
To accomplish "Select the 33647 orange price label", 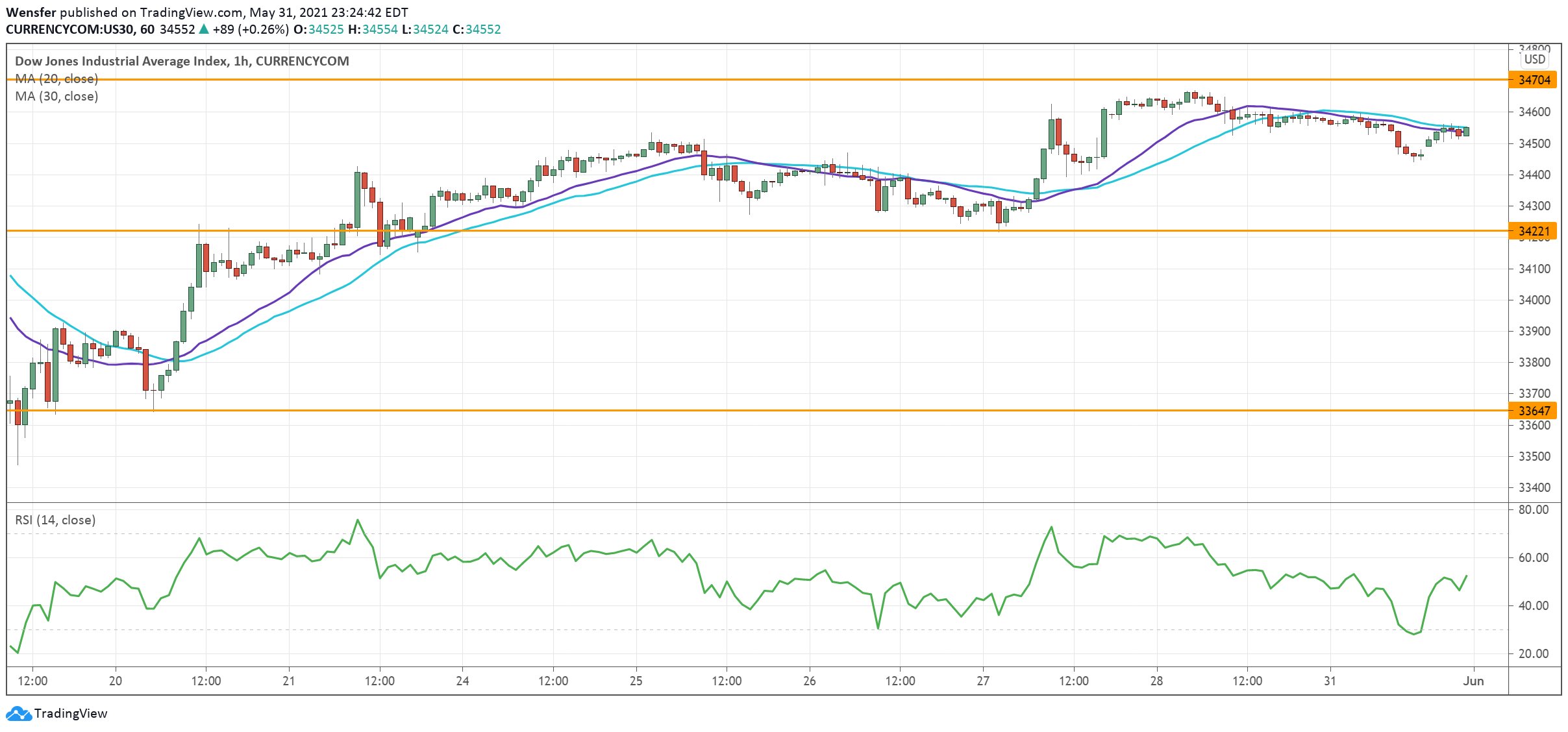I will (x=1535, y=411).
